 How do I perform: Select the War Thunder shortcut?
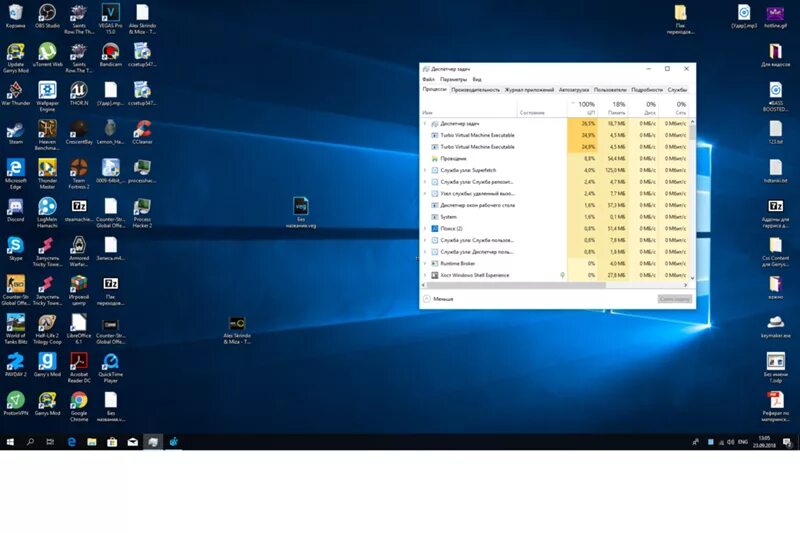(x=16, y=93)
